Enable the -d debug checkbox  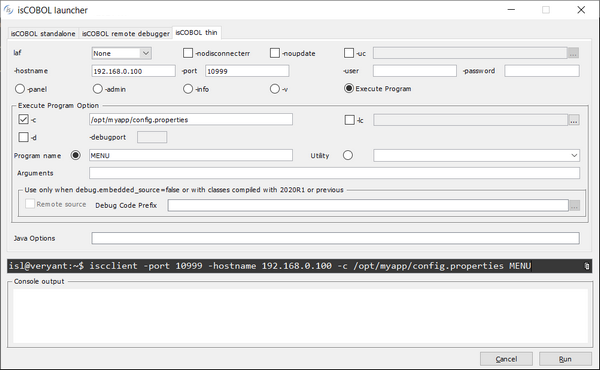[23, 137]
